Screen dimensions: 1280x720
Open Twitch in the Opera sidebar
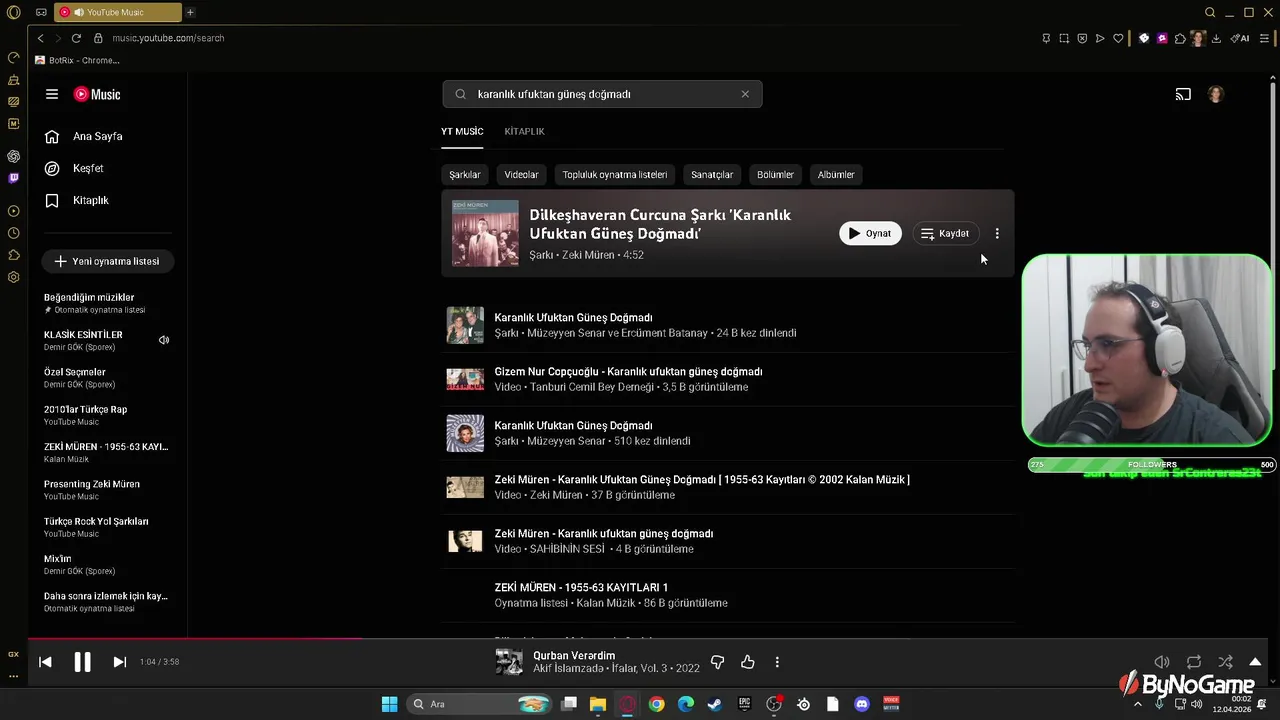(13, 178)
